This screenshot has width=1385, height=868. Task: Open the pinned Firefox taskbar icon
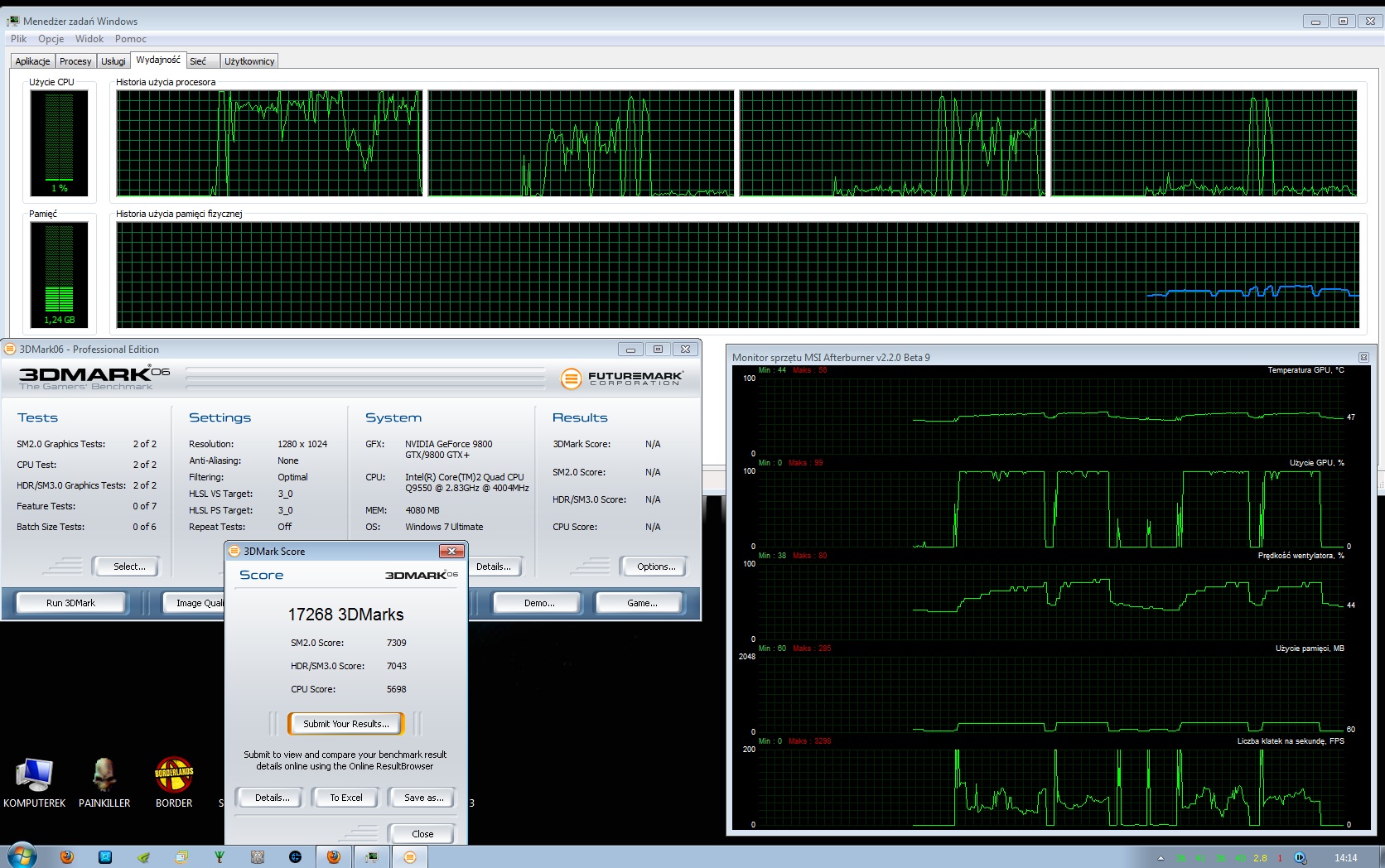point(67,857)
